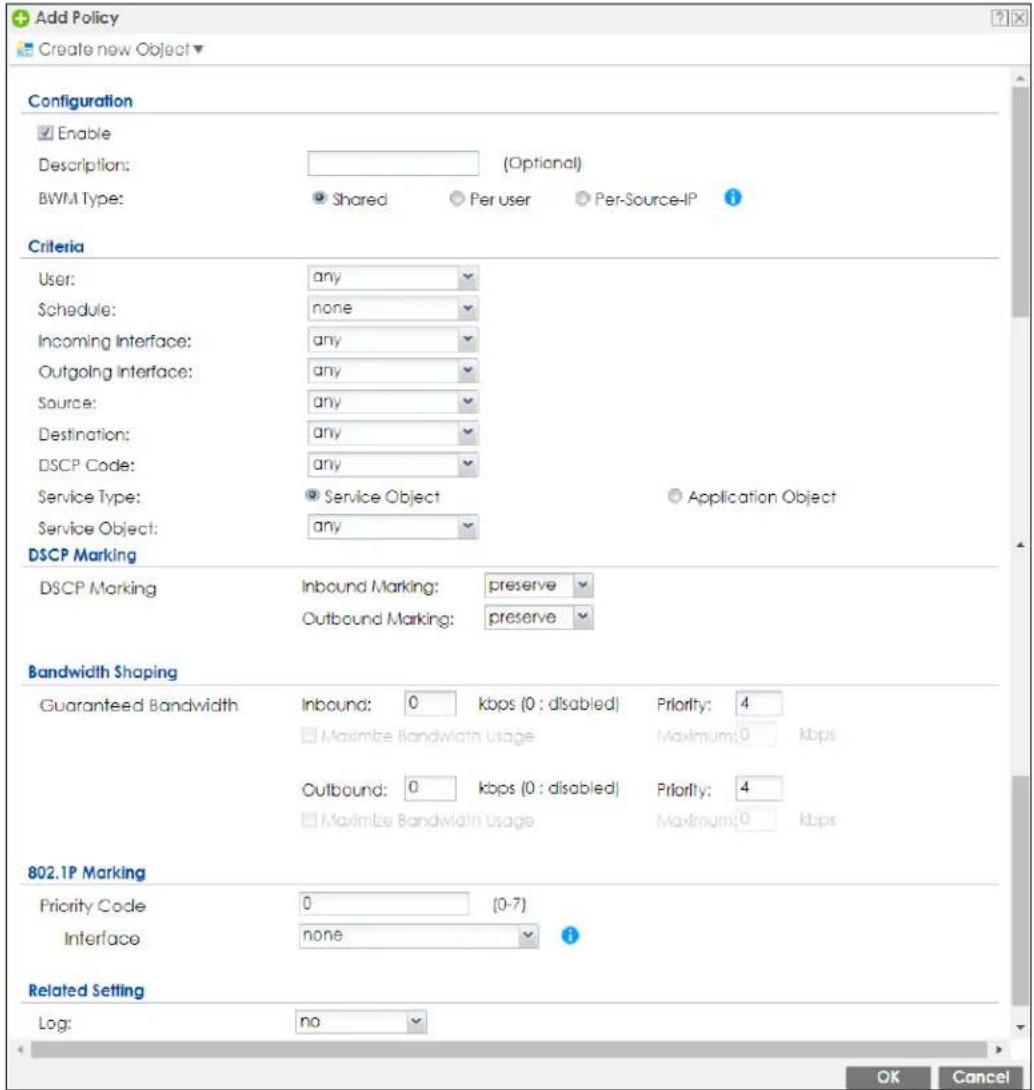Screen dimensions: 1034x1090
Task: Click the vertical scrollbar up arrow
Action: [1019, 79]
